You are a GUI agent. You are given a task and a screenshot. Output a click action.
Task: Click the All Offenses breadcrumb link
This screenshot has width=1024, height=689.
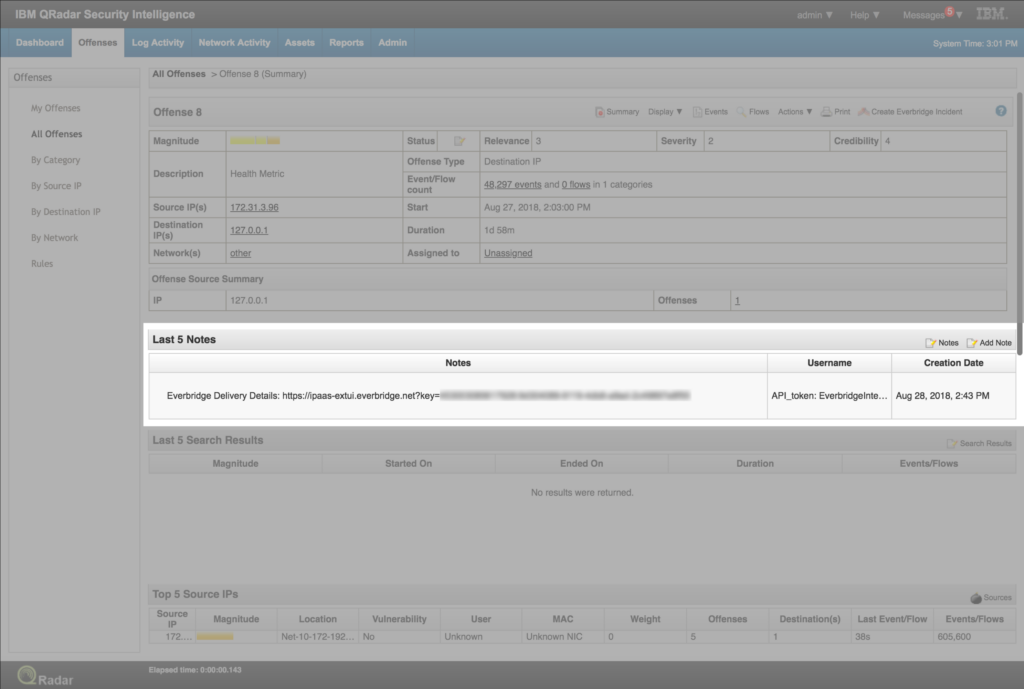point(179,74)
